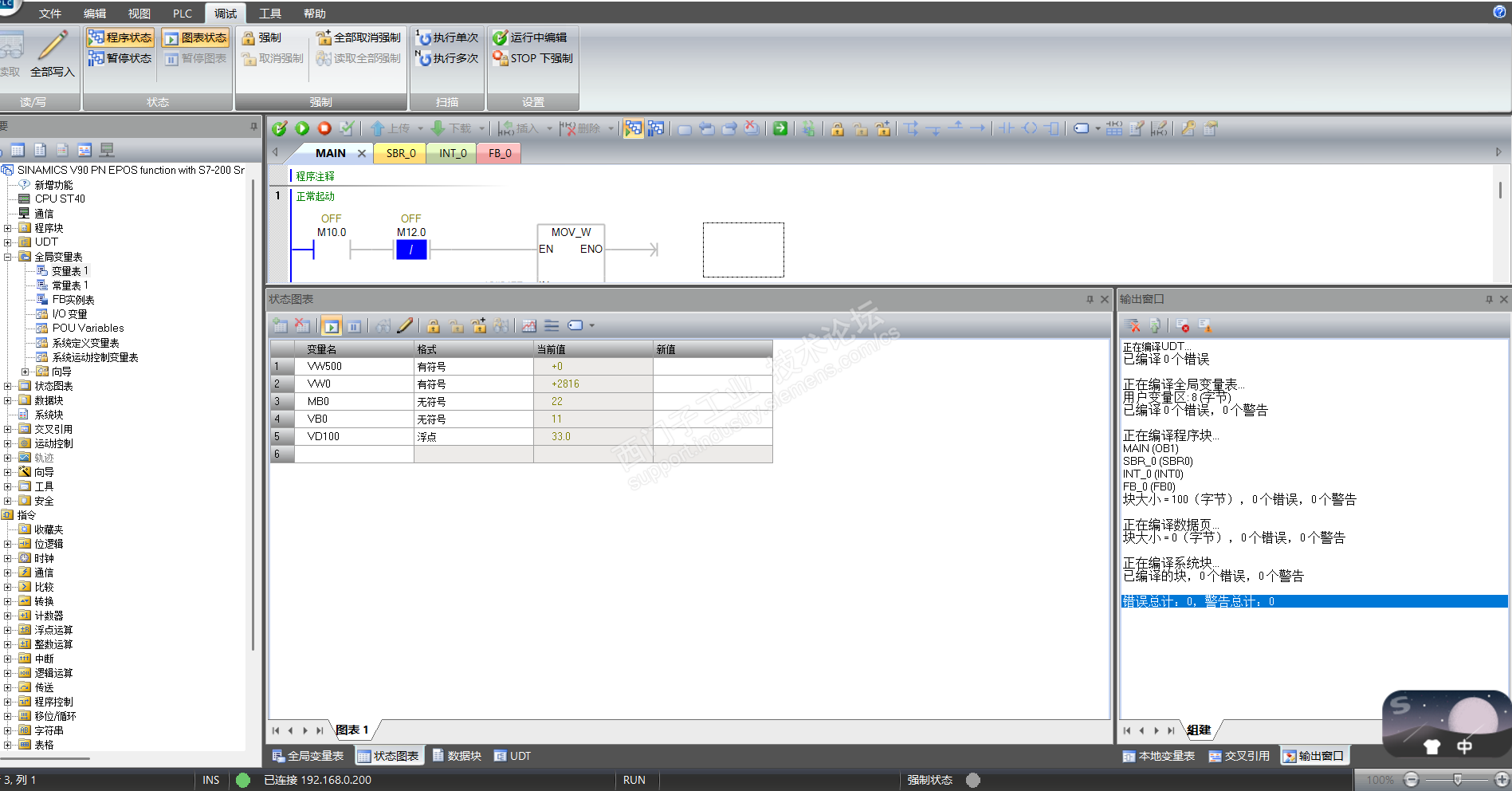The image size is (1512, 791).
Task: Click the zoom out minus button
Action: click(1411, 780)
